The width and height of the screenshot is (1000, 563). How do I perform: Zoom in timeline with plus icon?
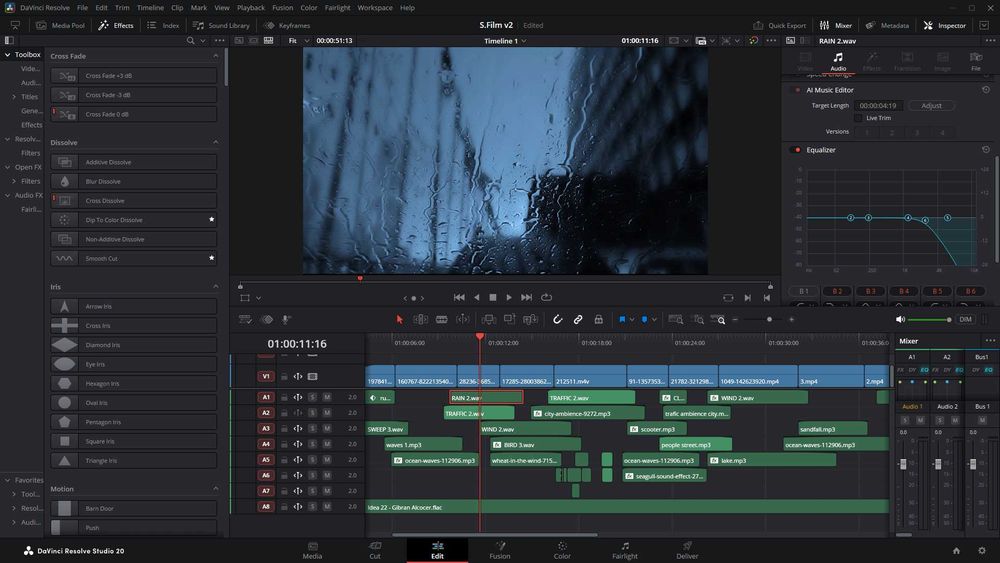[x=791, y=319]
